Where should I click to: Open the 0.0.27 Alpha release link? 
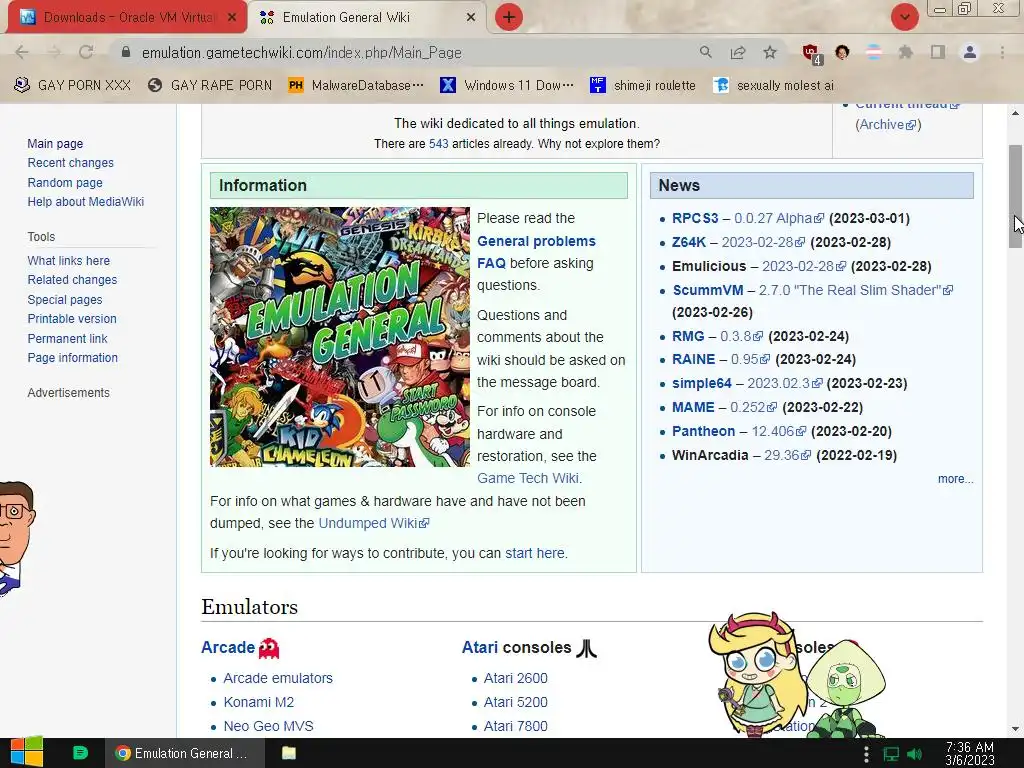click(778, 218)
